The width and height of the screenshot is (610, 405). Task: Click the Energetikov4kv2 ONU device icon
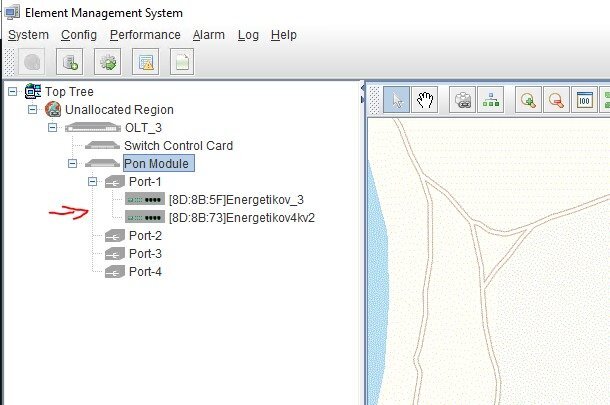[x=145, y=217]
